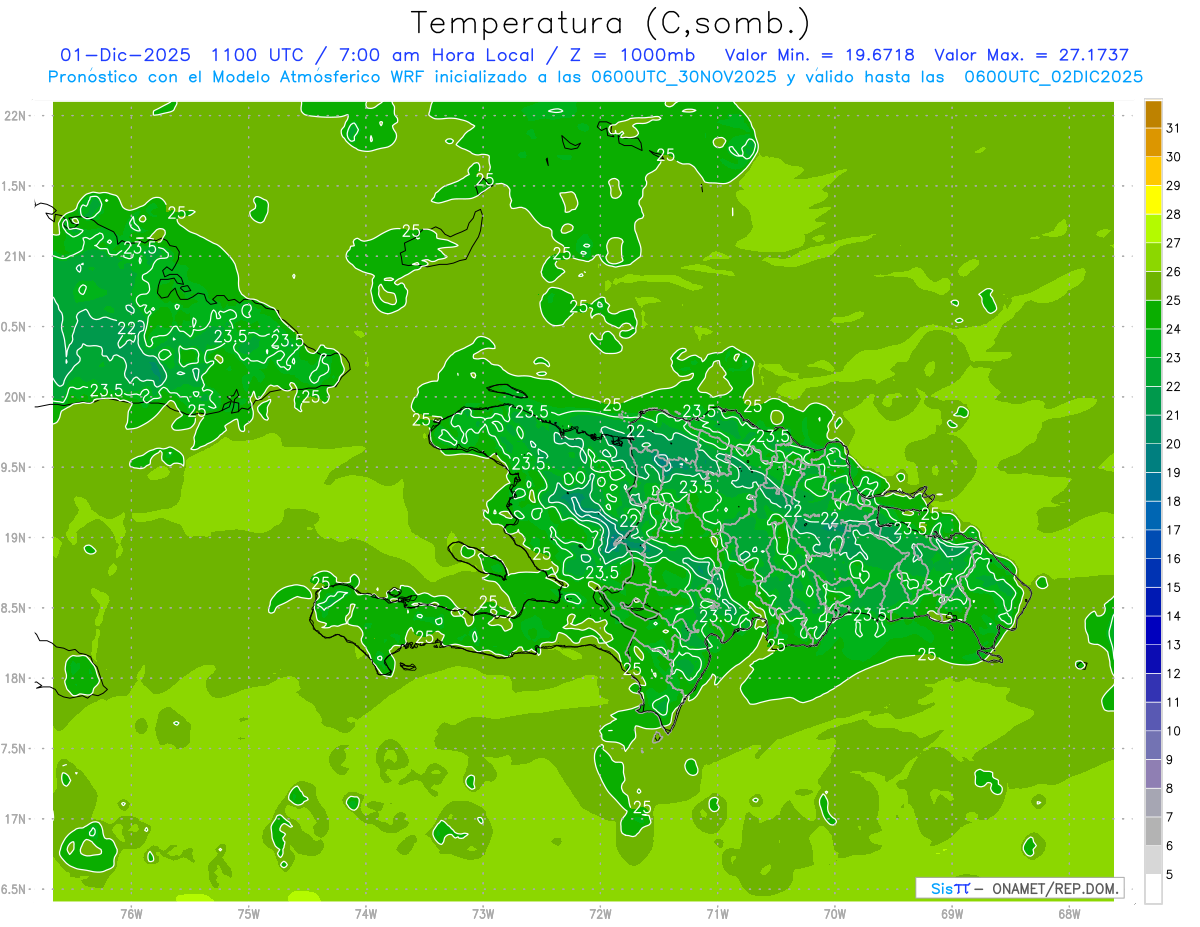Click the light green swatch between 26 and 27

[x=1153, y=257]
